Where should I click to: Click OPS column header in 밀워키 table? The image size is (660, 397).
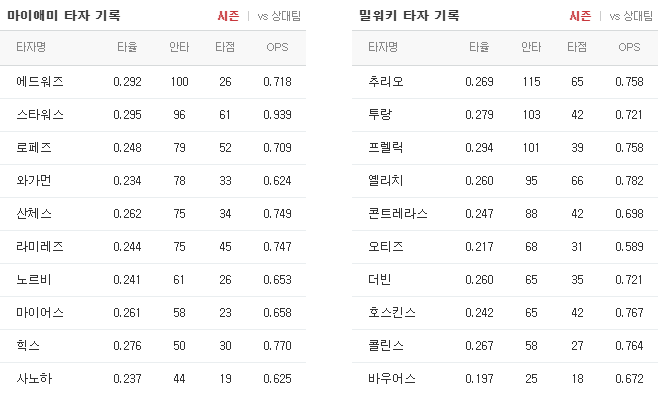pos(629,47)
